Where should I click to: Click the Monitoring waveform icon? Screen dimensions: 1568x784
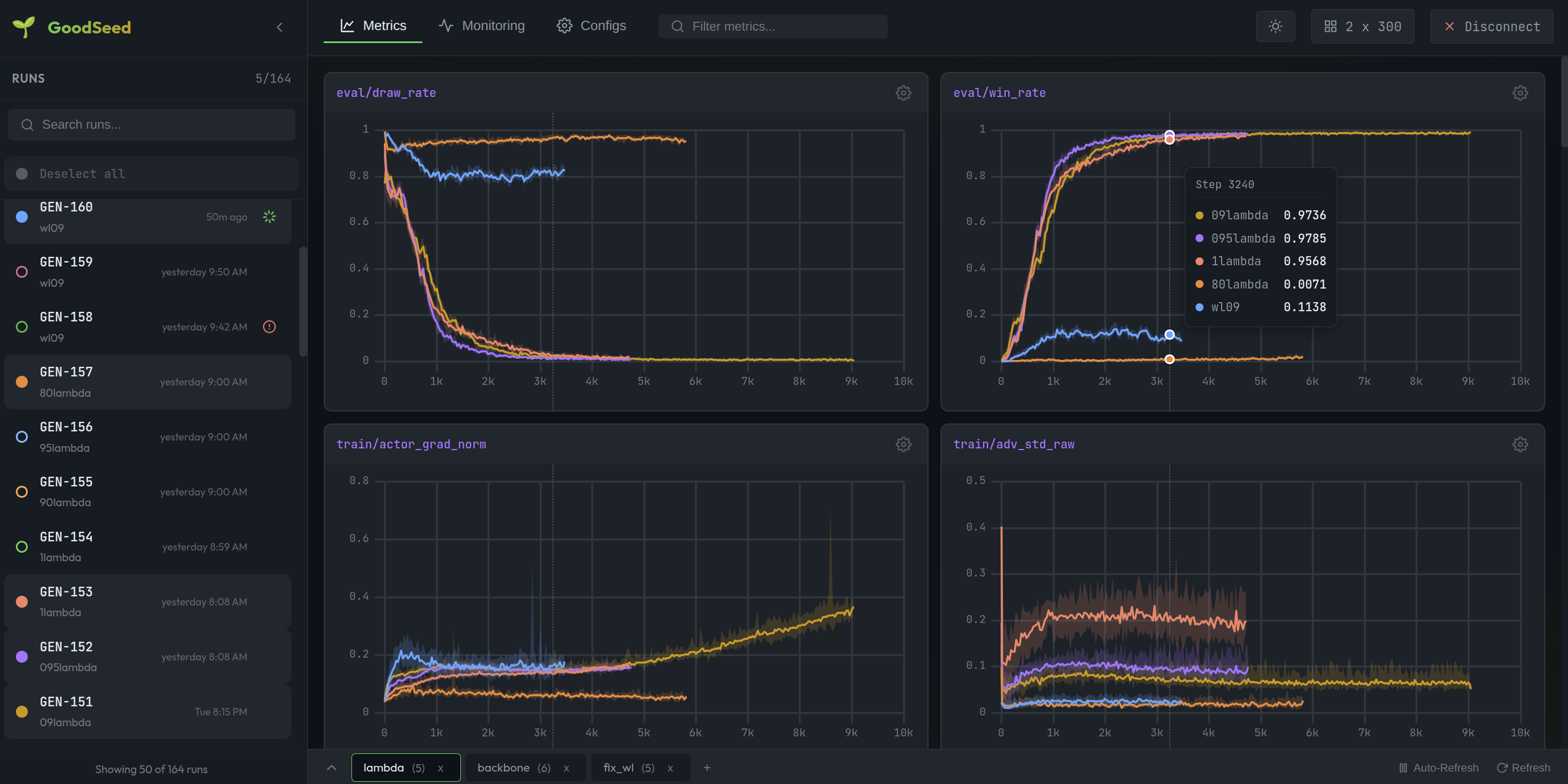445,26
